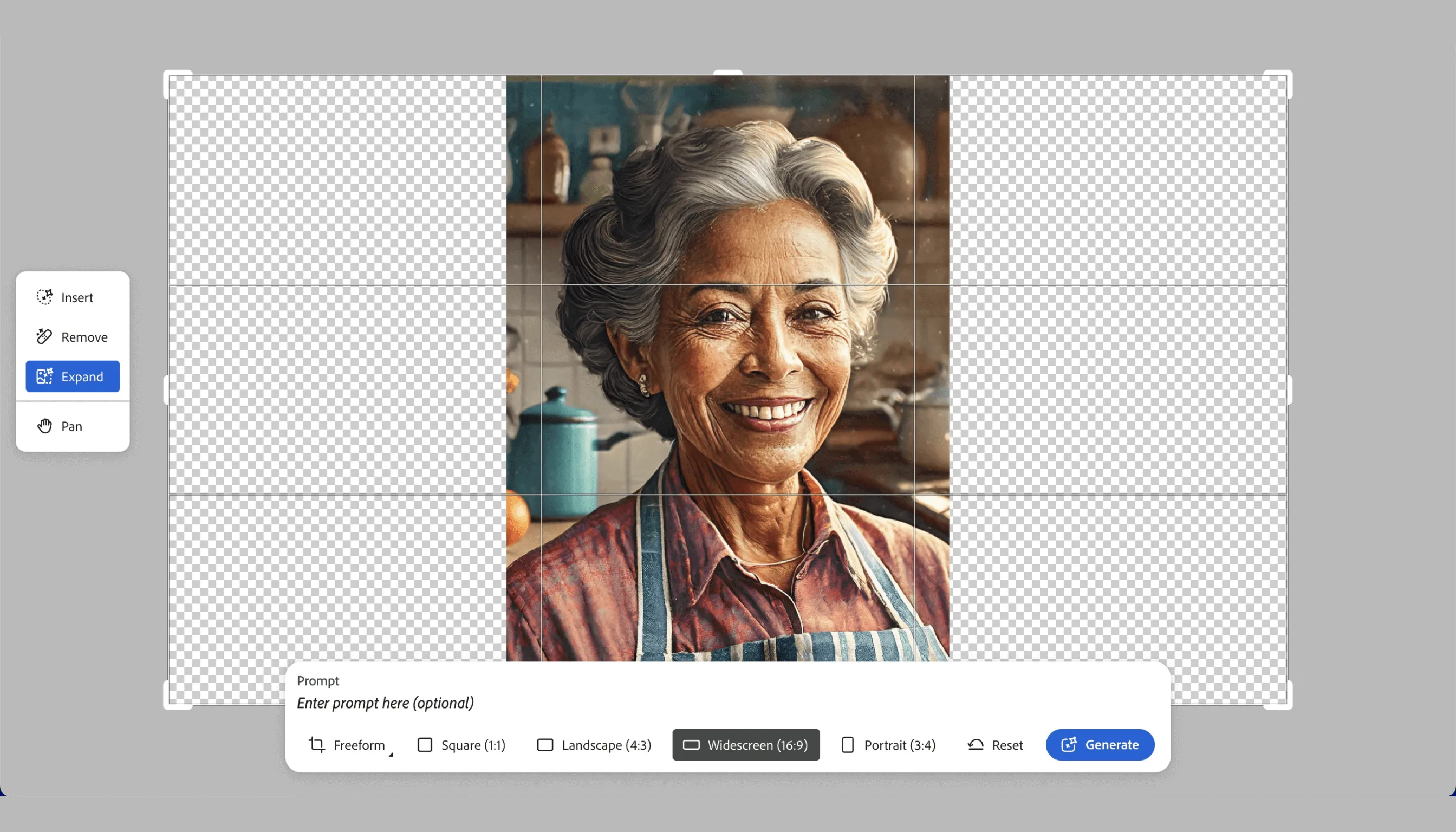Click the Widescreen (16:9) option
Viewport: 1456px width, 832px height.
point(757,745)
